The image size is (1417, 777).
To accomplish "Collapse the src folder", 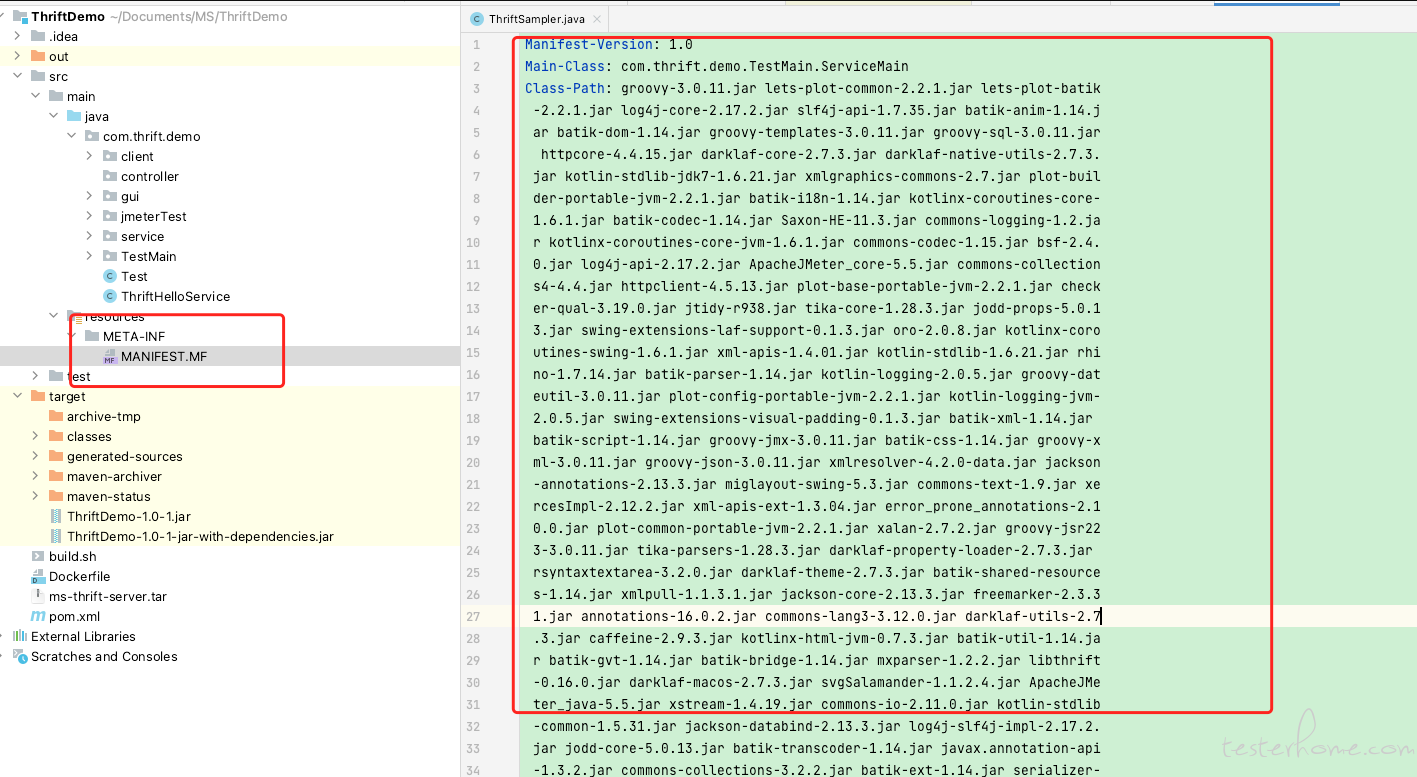I will point(19,76).
